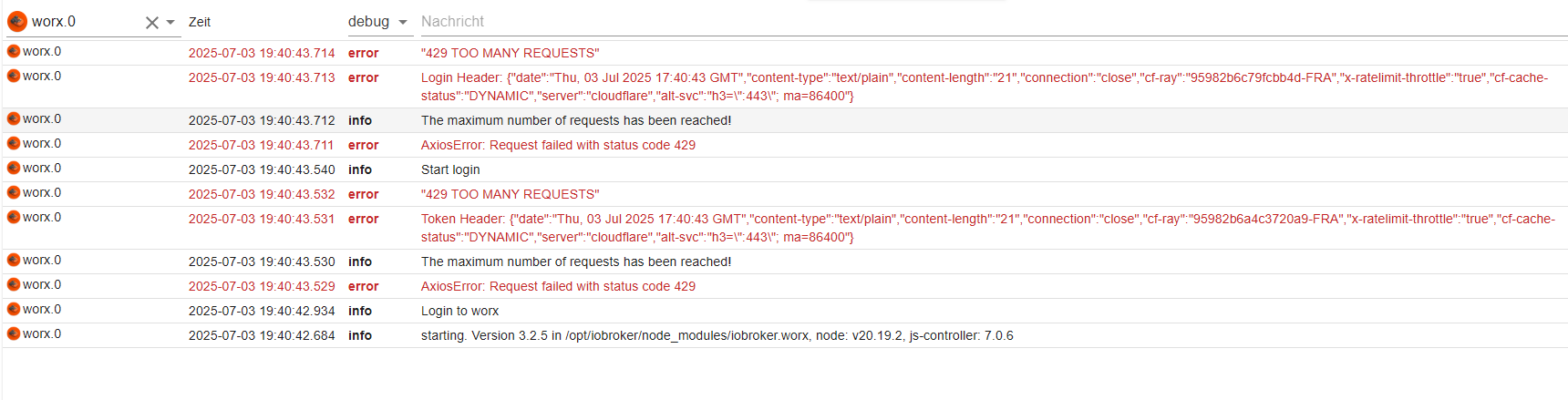Click the worx.0 icon beside the Login Header error
1568x400 pixels.
pyautogui.click(x=14, y=77)
